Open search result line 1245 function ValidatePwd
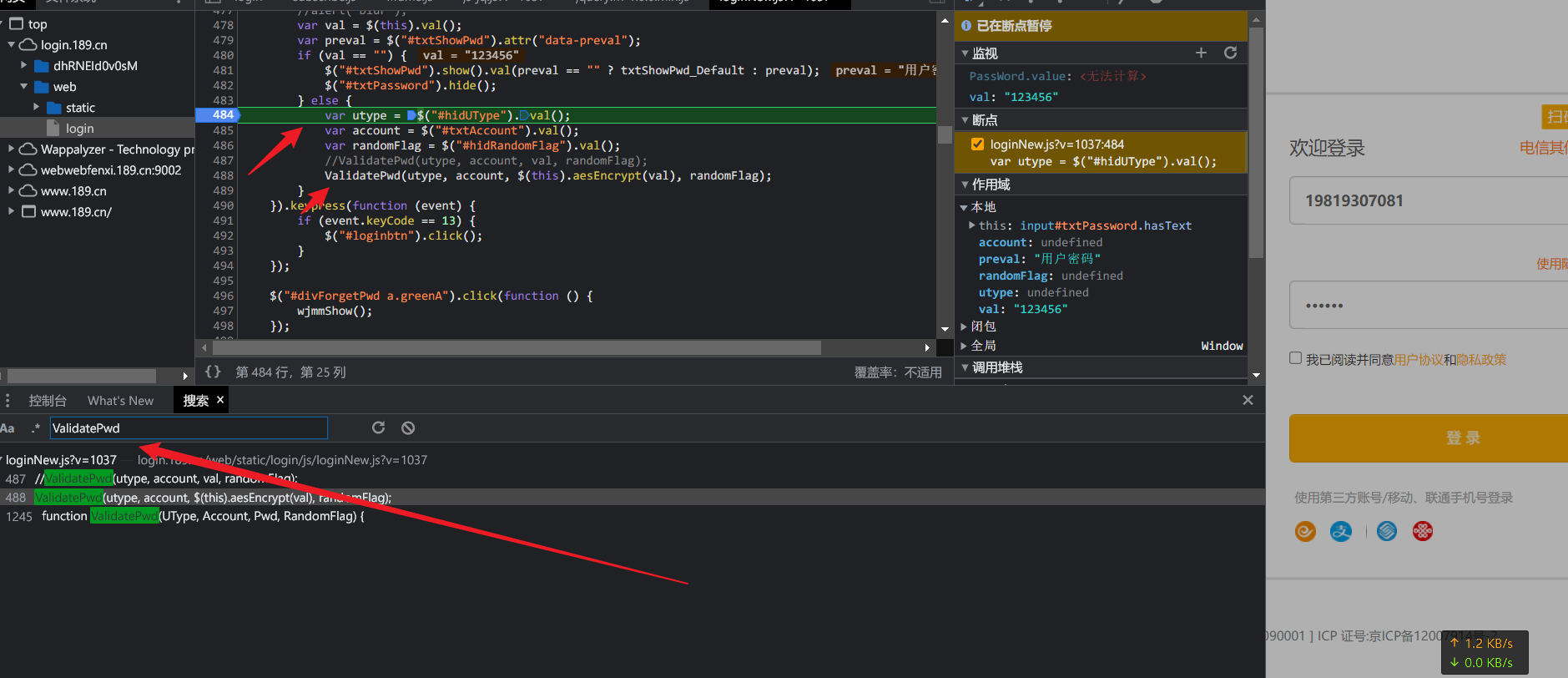 [633, 516]
